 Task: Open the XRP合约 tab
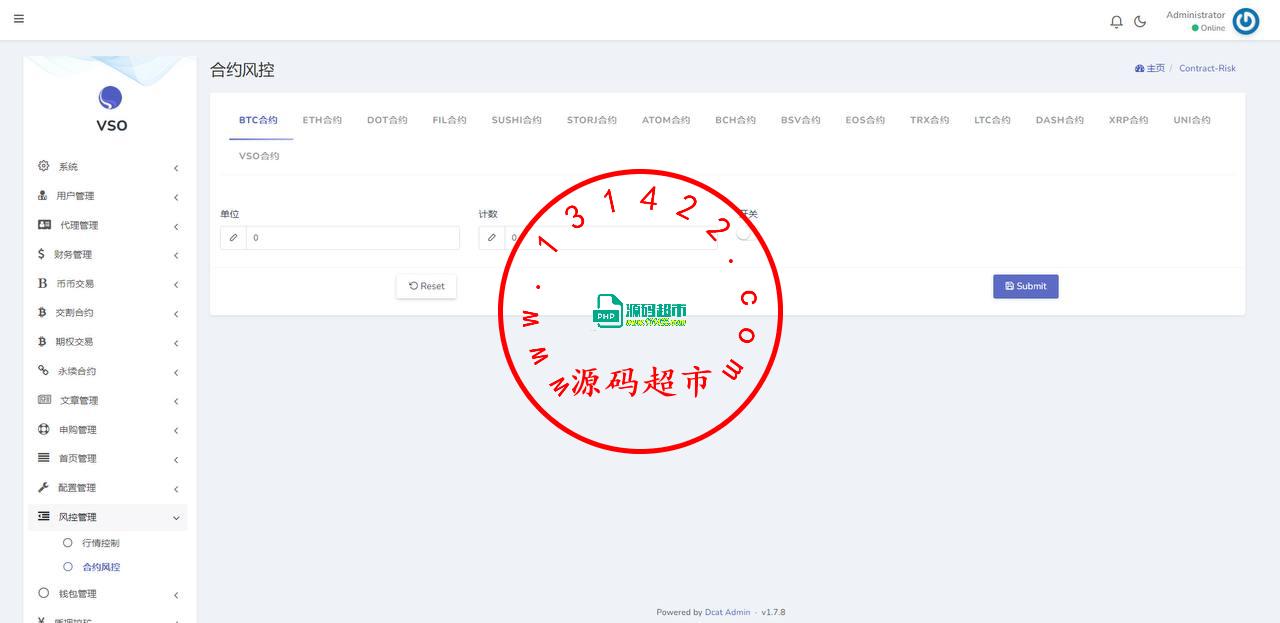click(1128, 120)
